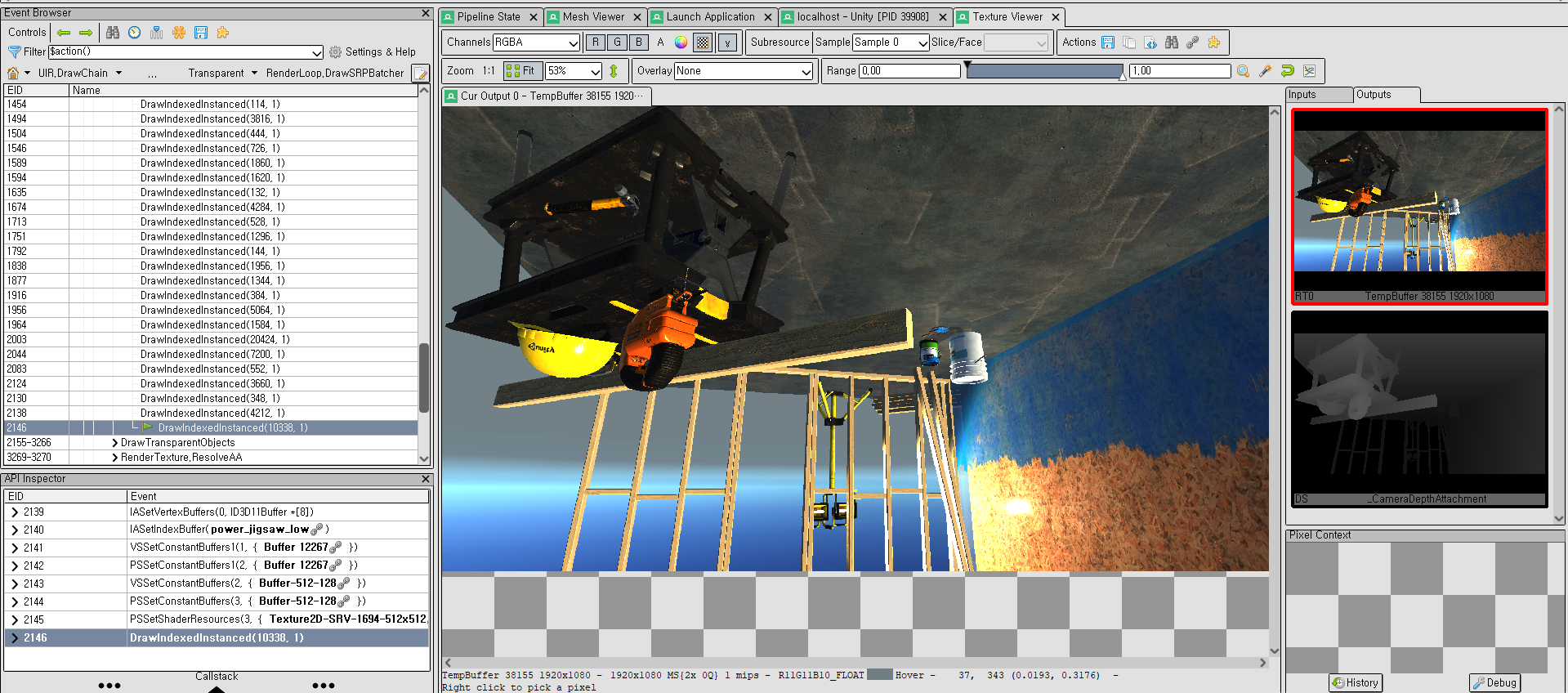Click the find binoculars icon in Event Browser
1568x693 pixels.
(113, 33)
